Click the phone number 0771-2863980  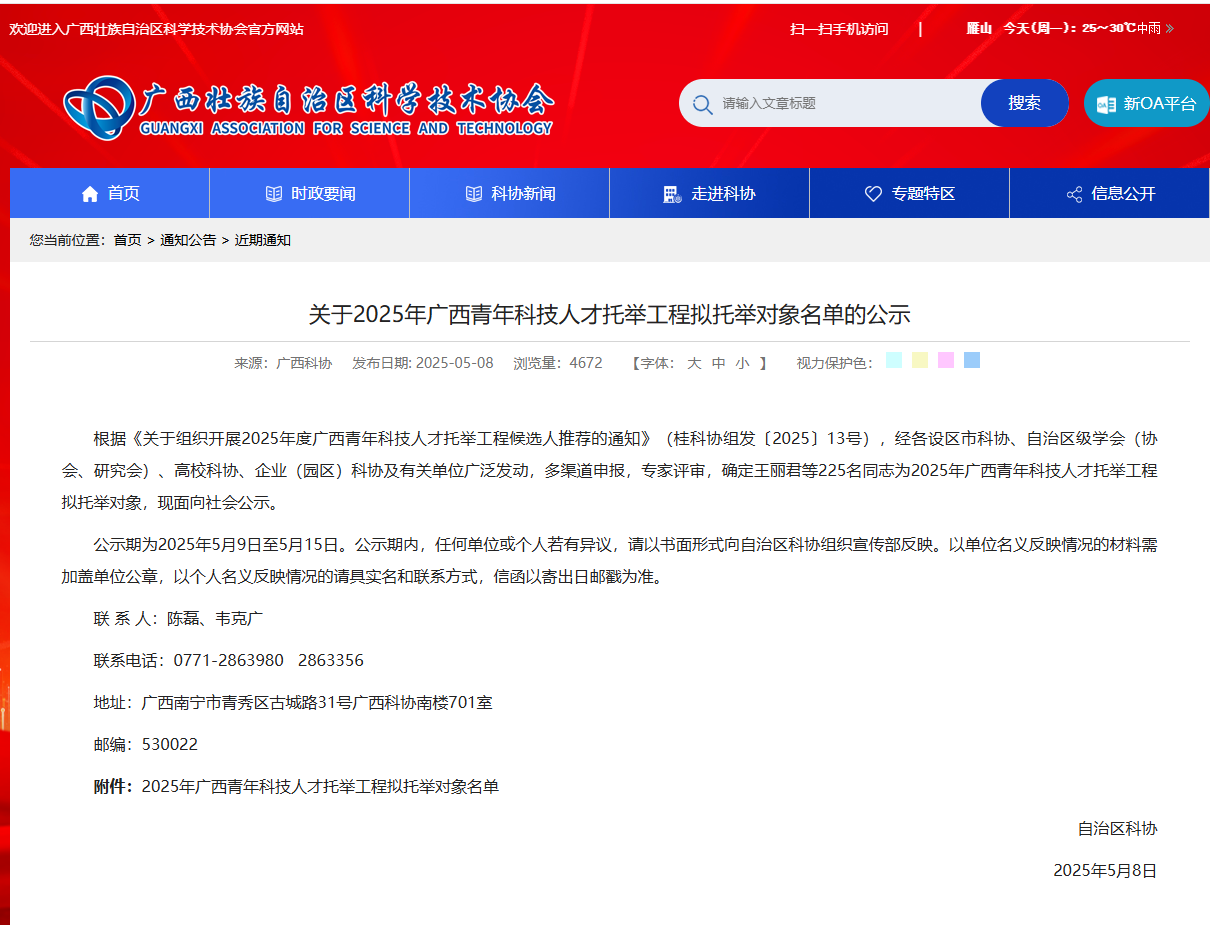pyautogui.click(x=229, y=661)
